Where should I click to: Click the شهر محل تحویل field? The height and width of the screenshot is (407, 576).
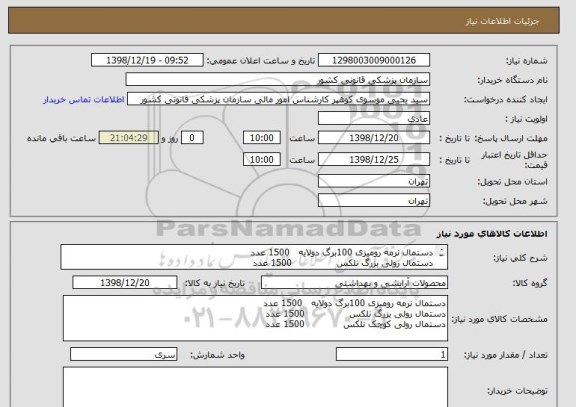tap(374, 201)
